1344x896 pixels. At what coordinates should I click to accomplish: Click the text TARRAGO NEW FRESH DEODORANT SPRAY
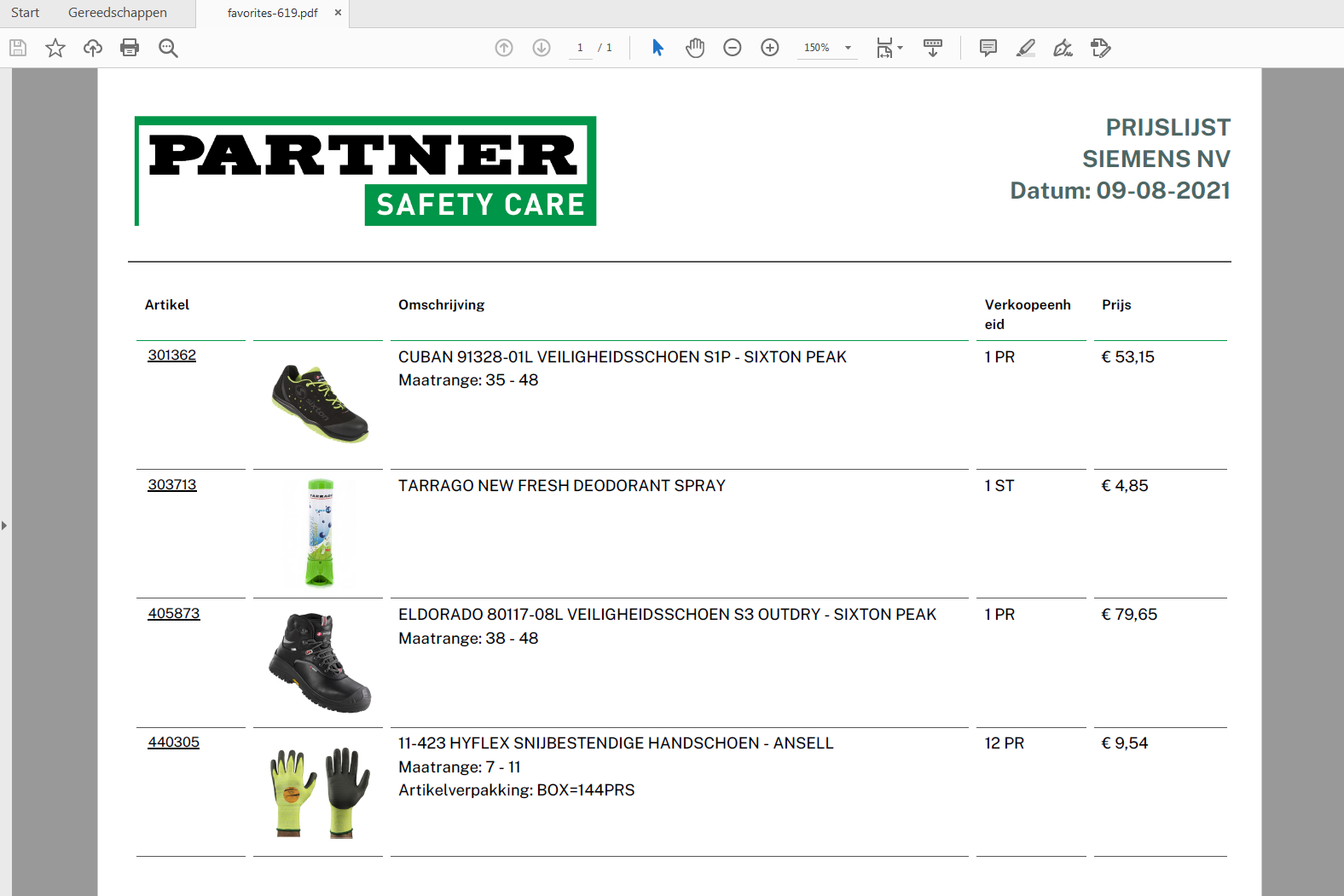(562, 485)
